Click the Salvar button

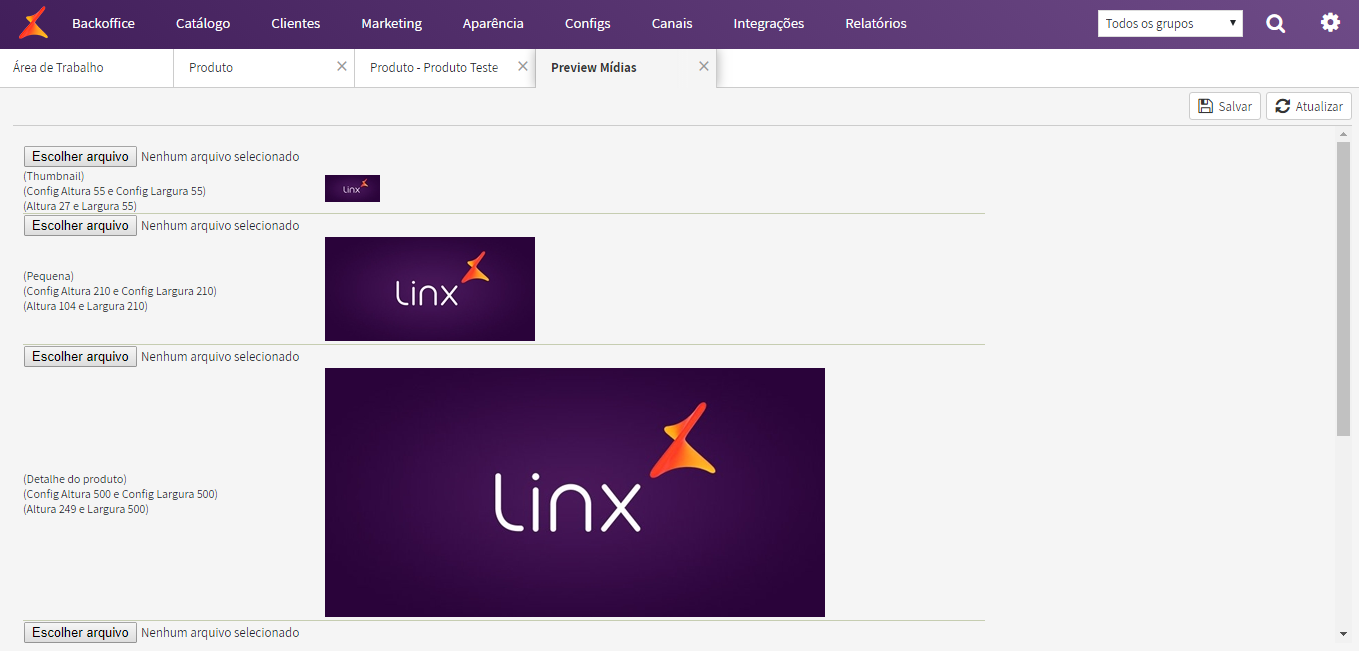click(x=1225, y=106)
